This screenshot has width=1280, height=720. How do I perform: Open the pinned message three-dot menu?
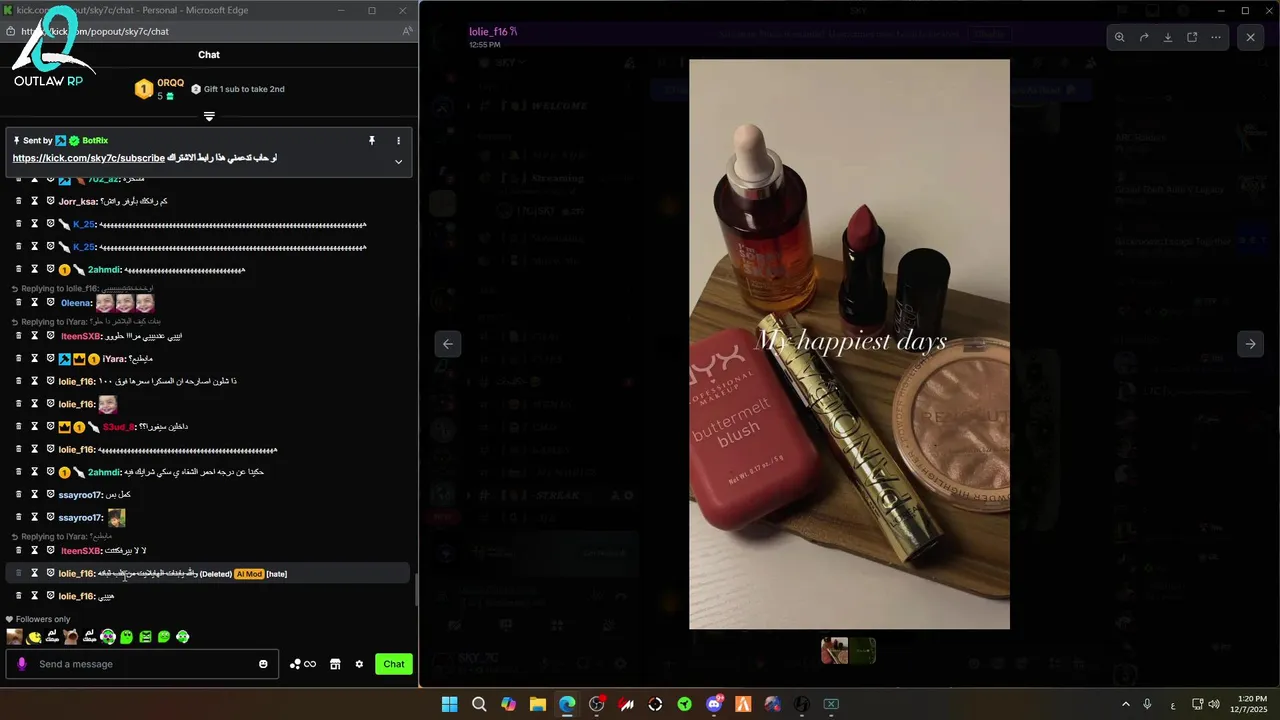tap(398, 141)
